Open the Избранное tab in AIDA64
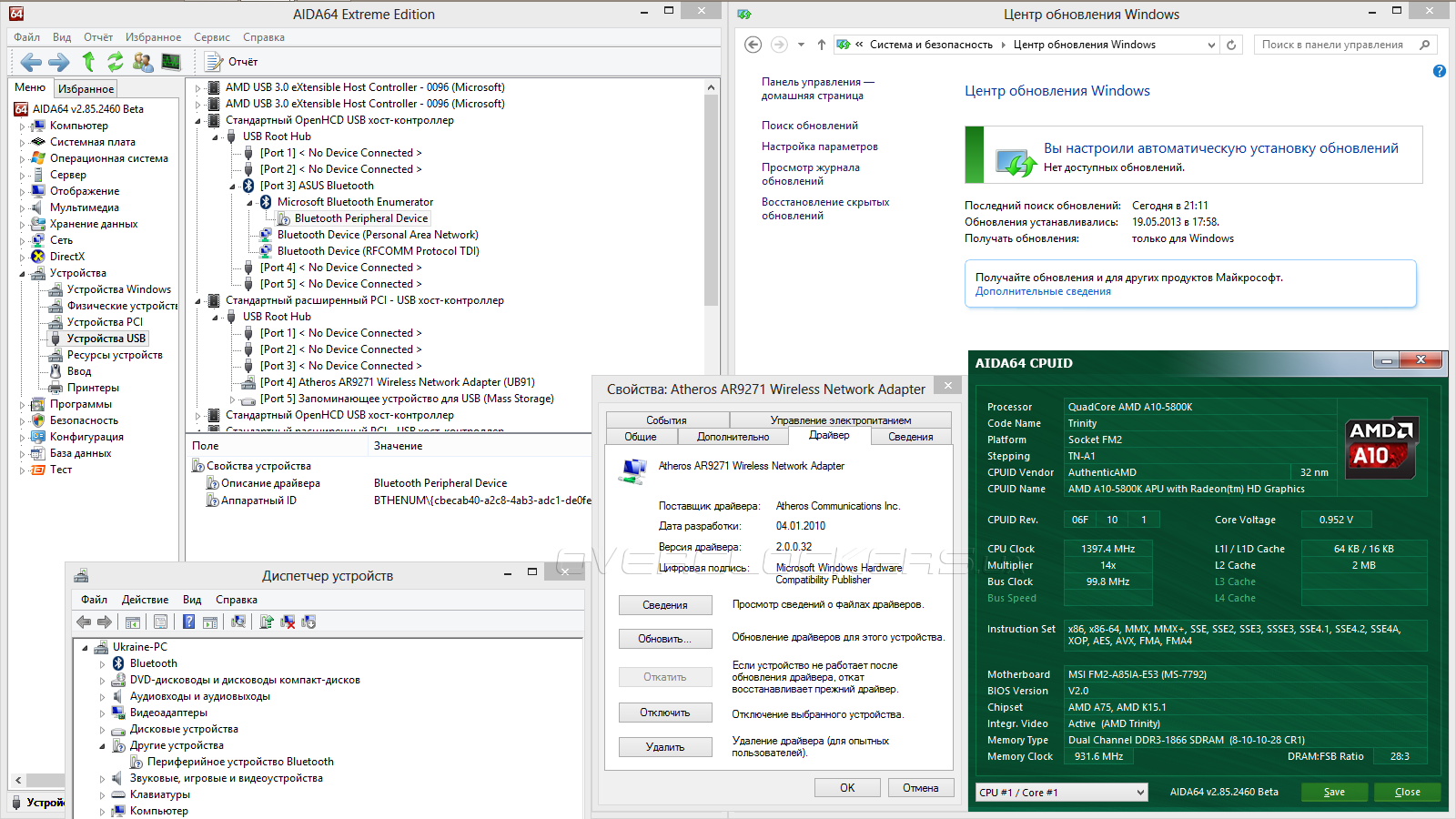 (x=86, y=89)
